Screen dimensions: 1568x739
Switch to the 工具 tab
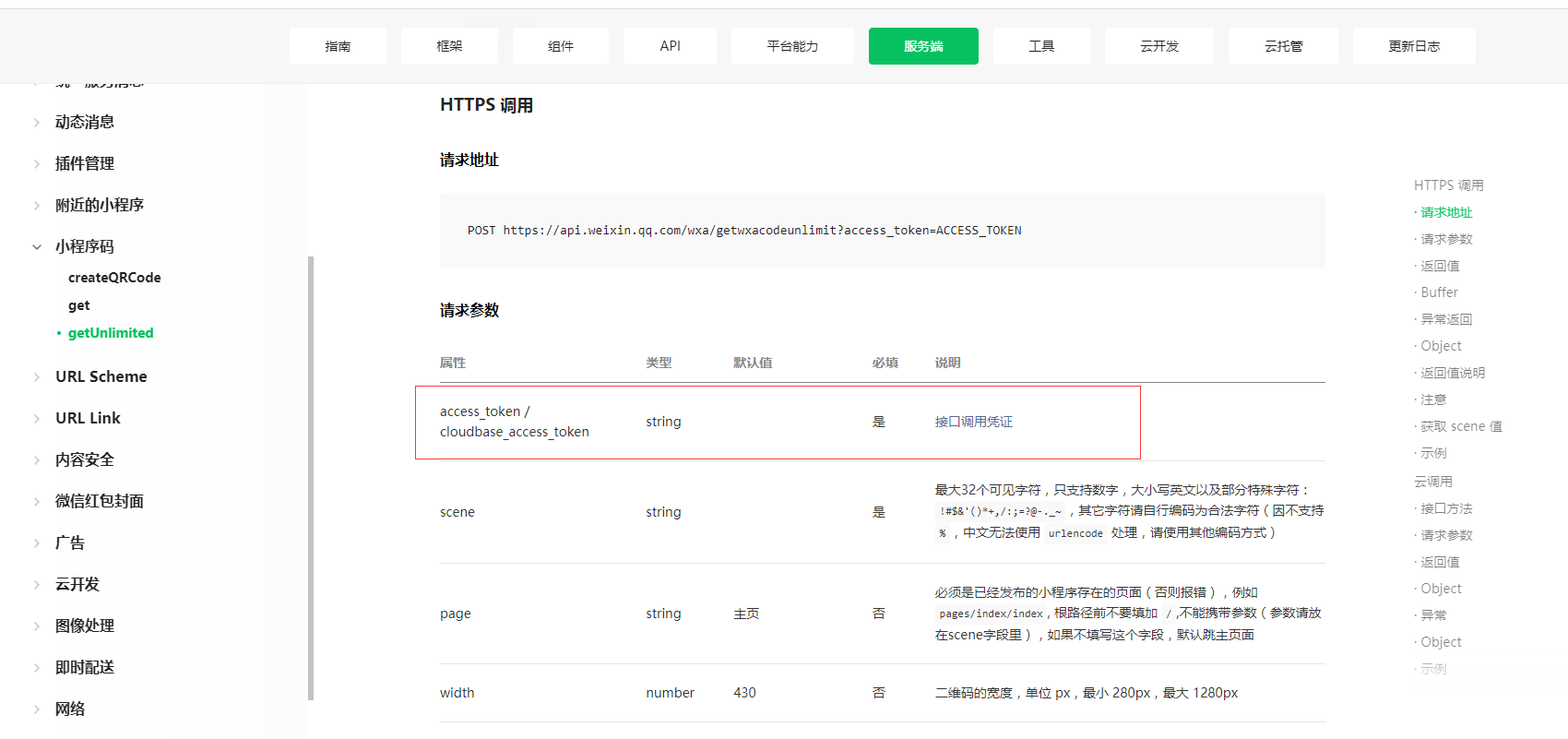pos(1041,46)
